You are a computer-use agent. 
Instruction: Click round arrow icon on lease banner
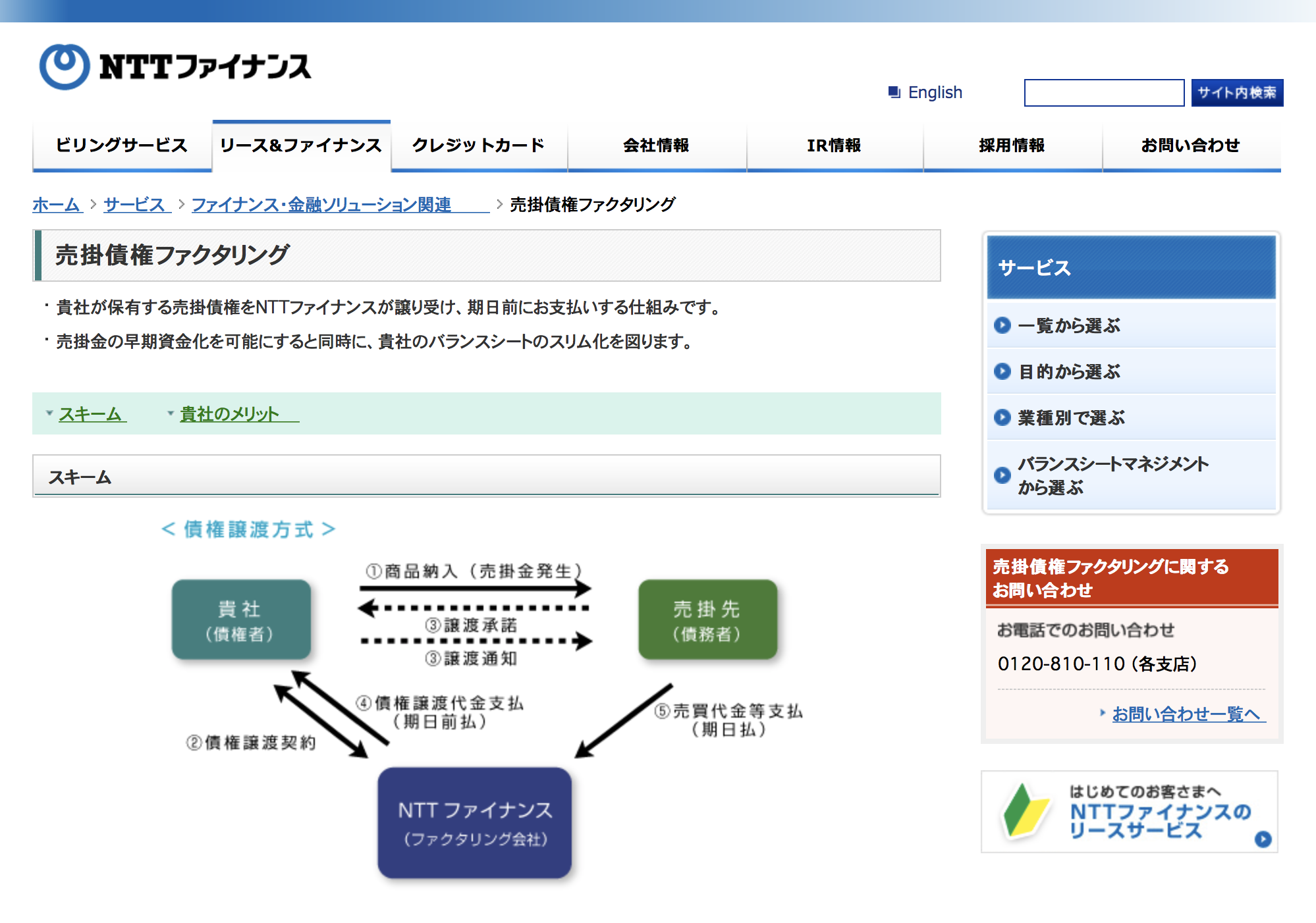point(1263,839)
